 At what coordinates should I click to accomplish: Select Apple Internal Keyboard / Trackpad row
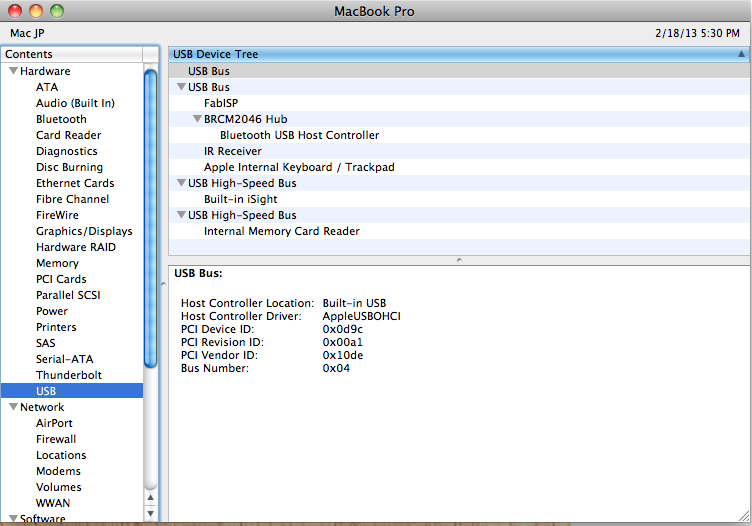point(458,167)
